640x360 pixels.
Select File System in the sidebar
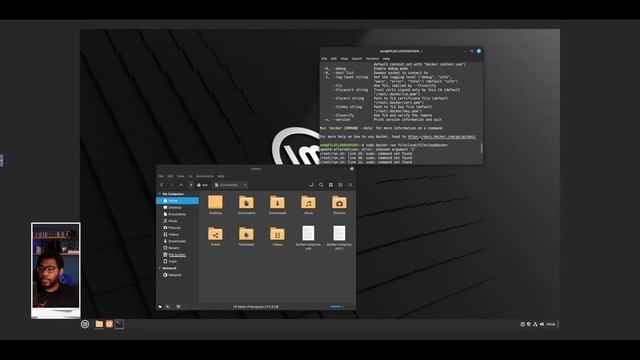click(178, 255)
